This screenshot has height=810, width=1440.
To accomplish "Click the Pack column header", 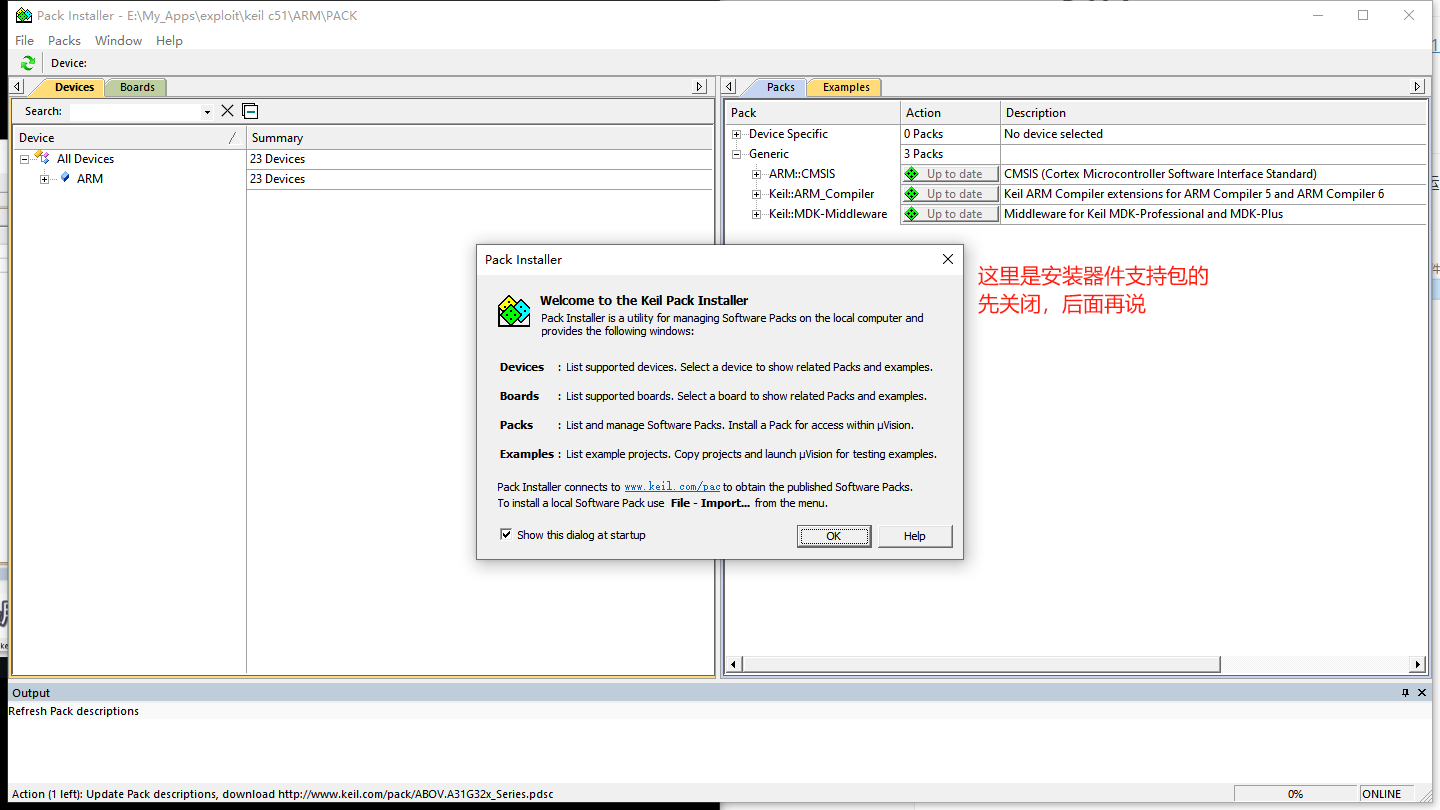I will click(812, 112).
